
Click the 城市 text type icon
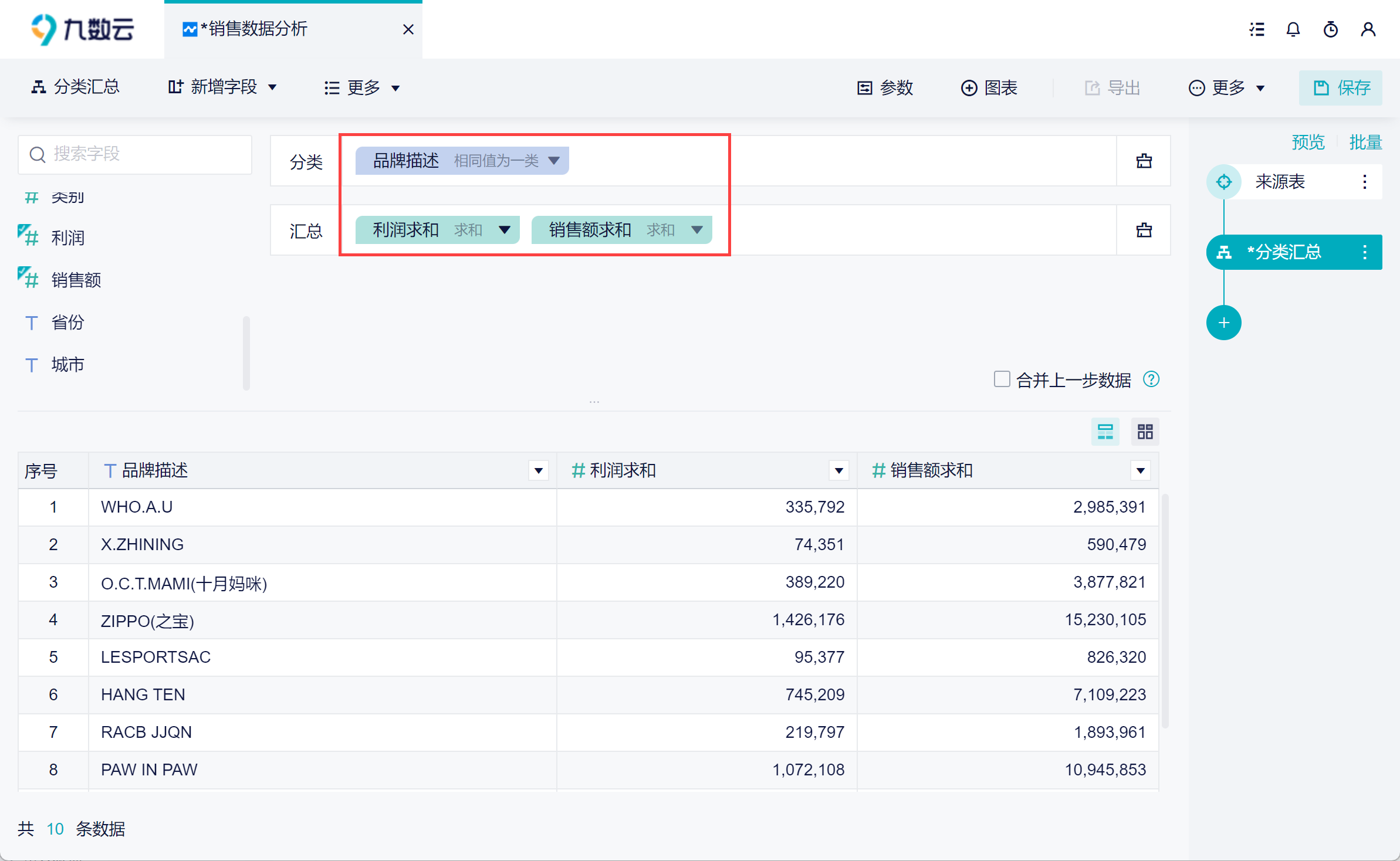click(x=32, y=365)
